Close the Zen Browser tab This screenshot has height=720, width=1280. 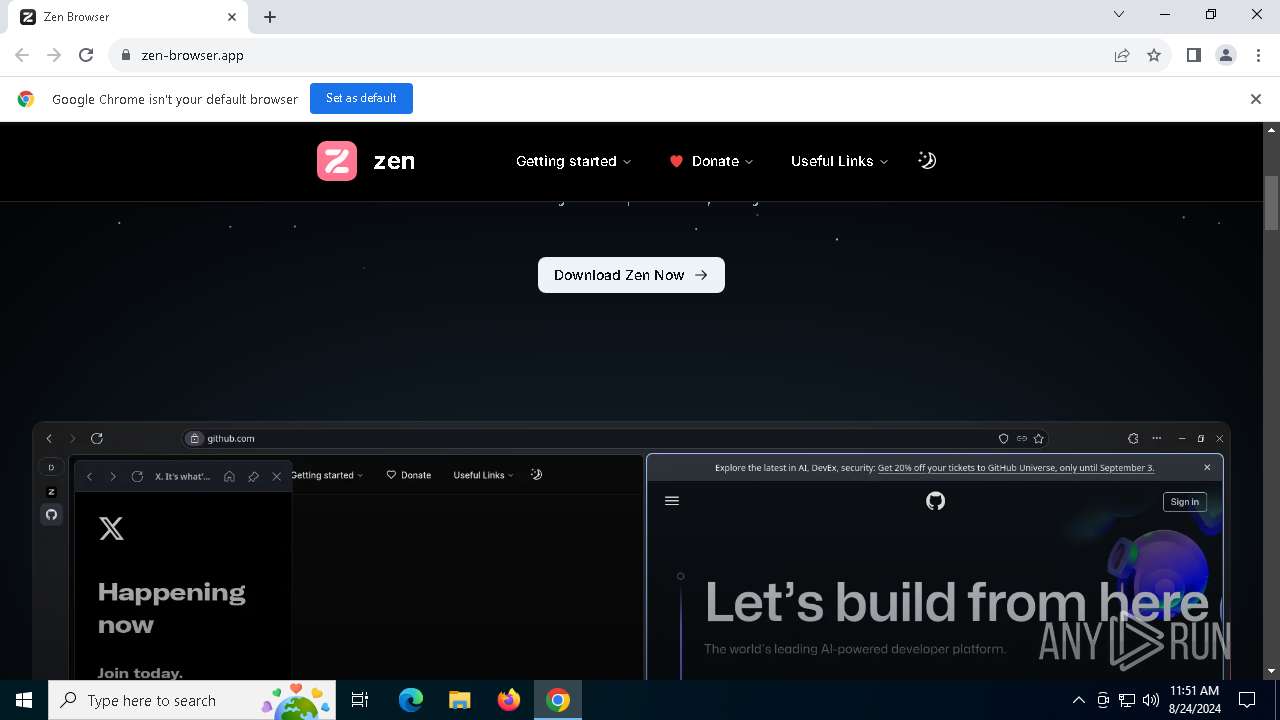click(232, 17)
